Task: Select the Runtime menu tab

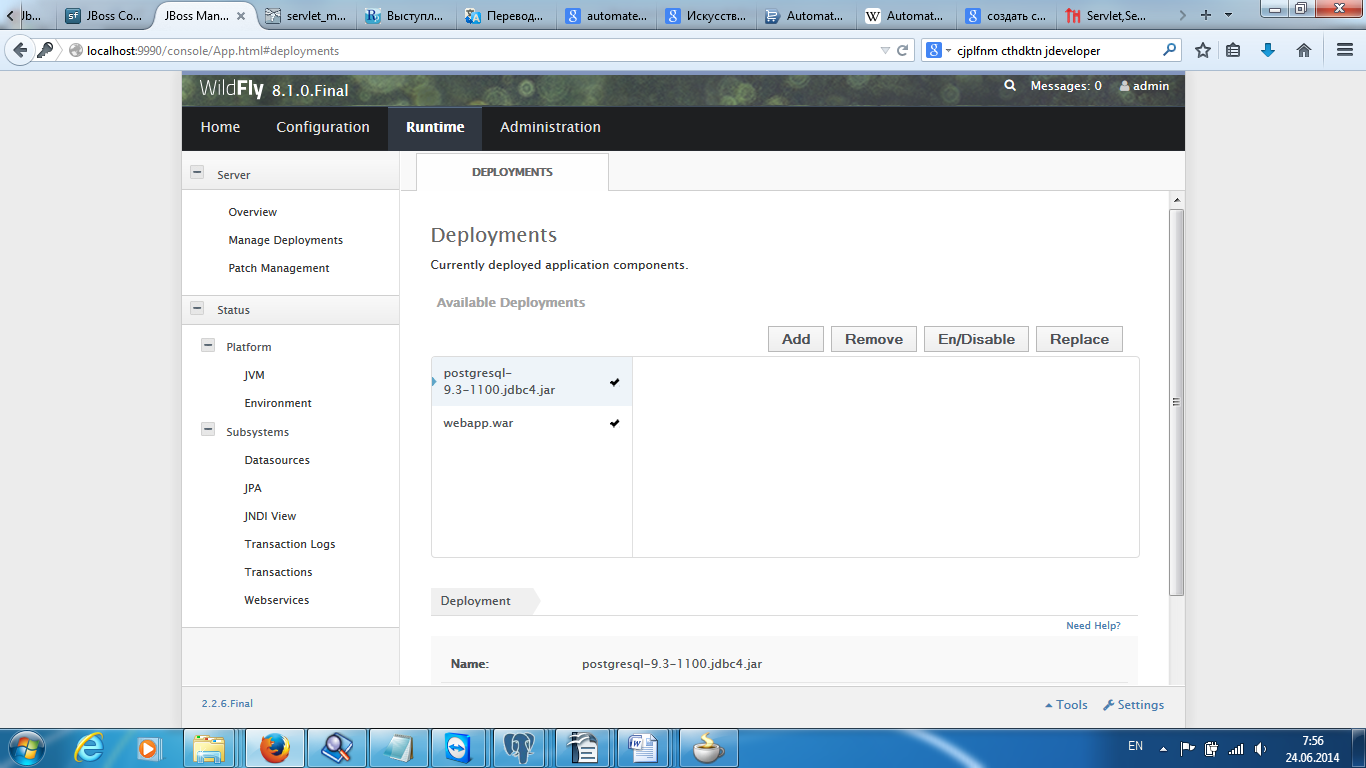Action: click(x=435, y=127)
